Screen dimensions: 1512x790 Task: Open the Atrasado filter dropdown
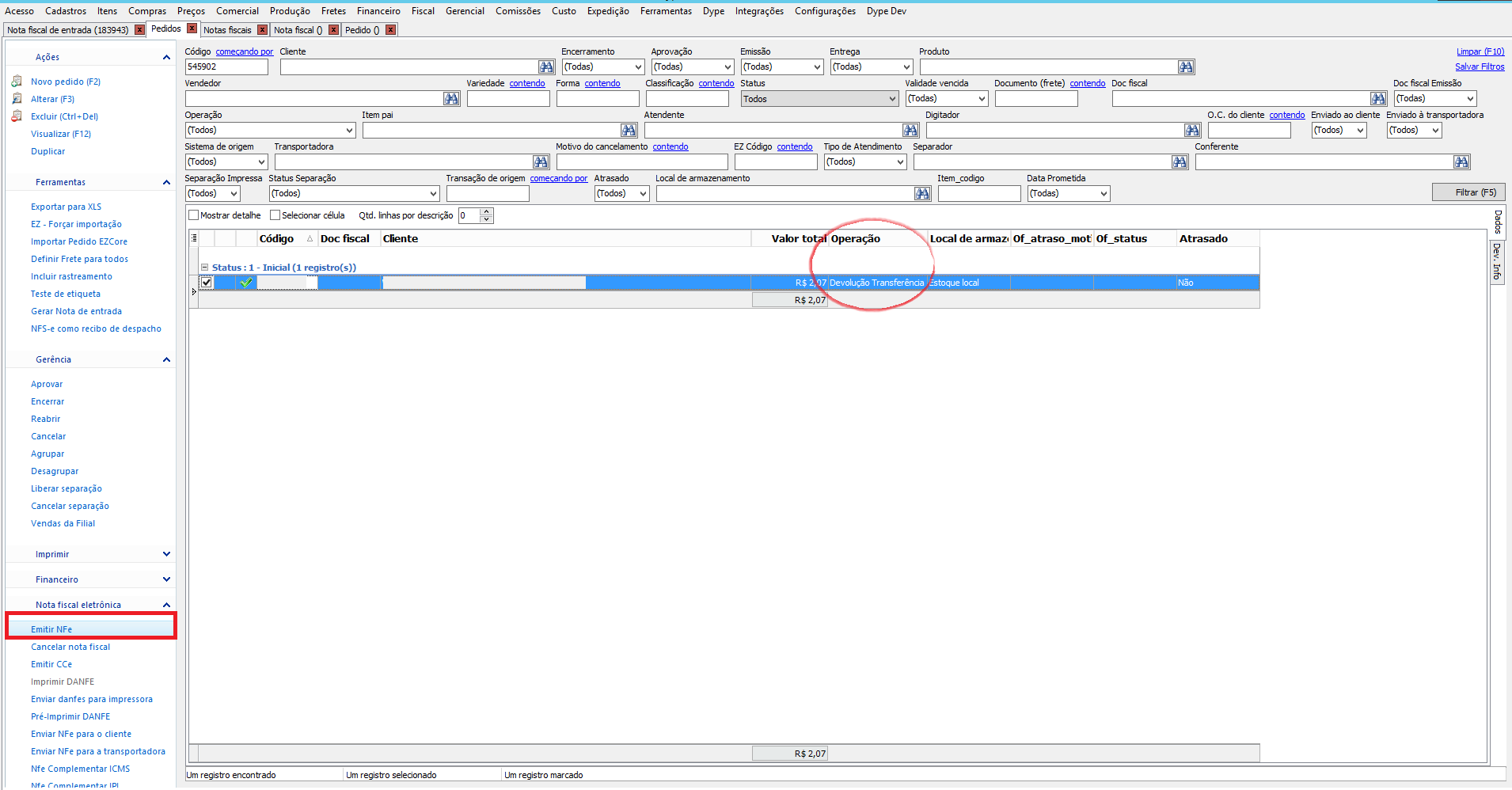coord(643,194)
